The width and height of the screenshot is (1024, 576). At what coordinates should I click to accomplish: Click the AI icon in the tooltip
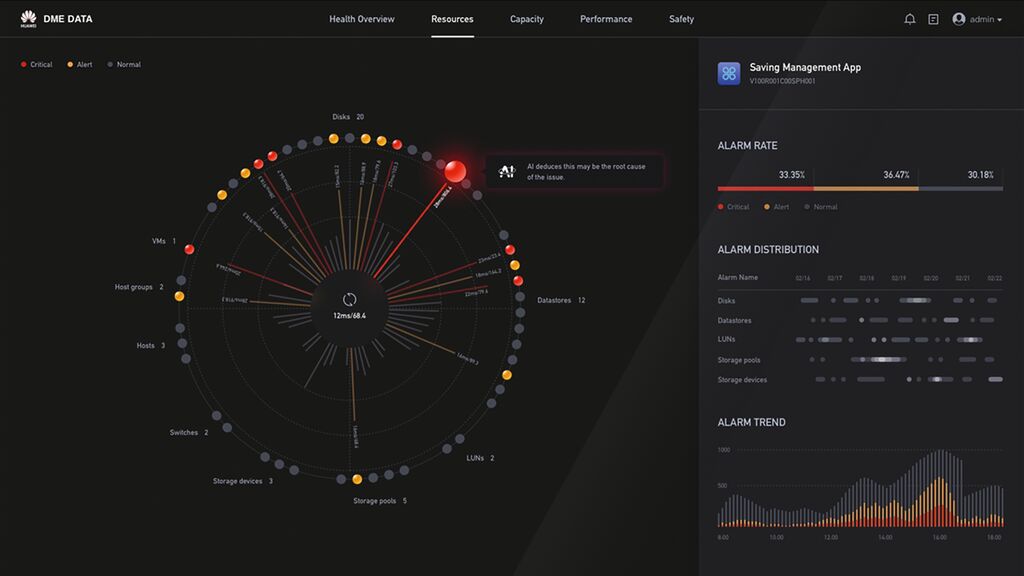(x=507, y=171)
